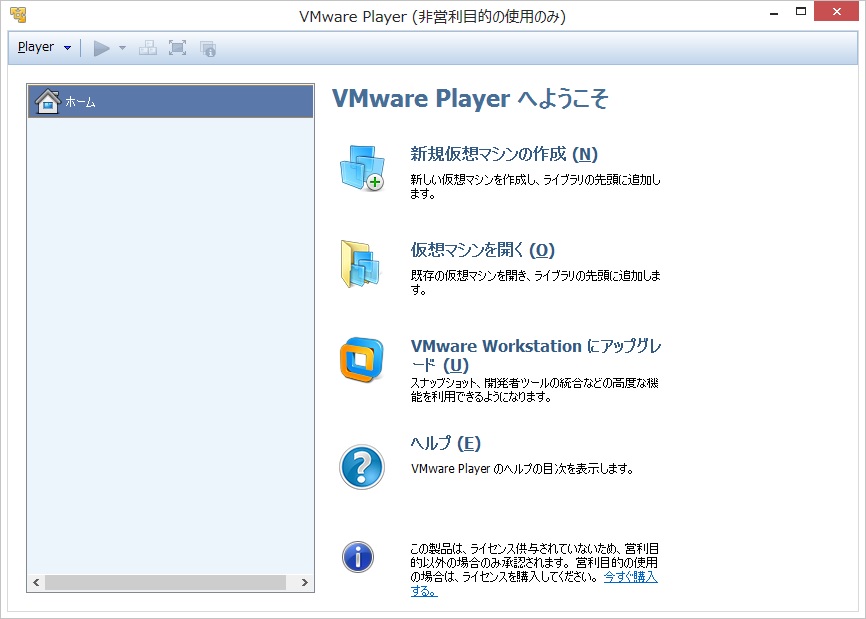Click the VMware Player のヘルプの目次を表示します text
Image resolution: width=866 pixels, height=619 pixels.
pyautogui.click(x=522, y=469)
